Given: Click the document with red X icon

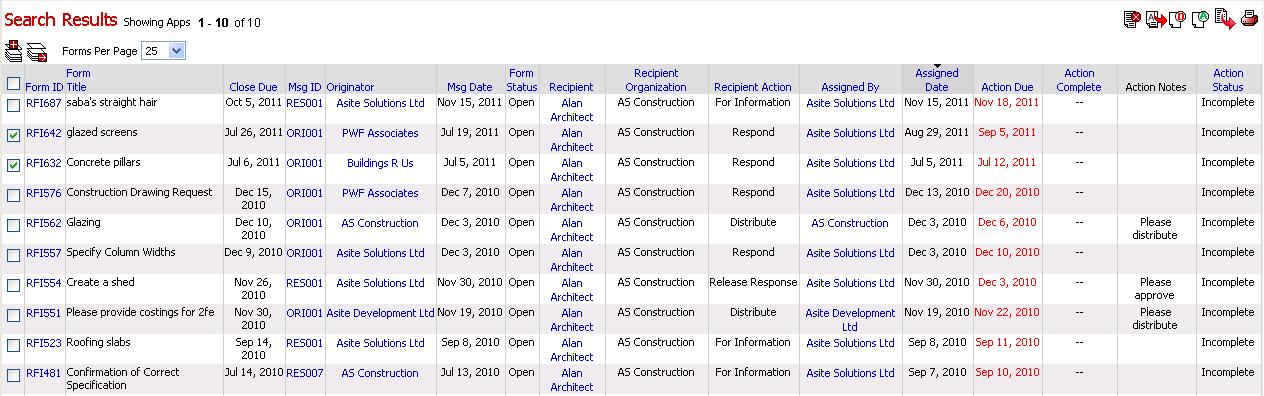Looking at the screenshot, I should pyautogui.click(x=1132, y=19).
